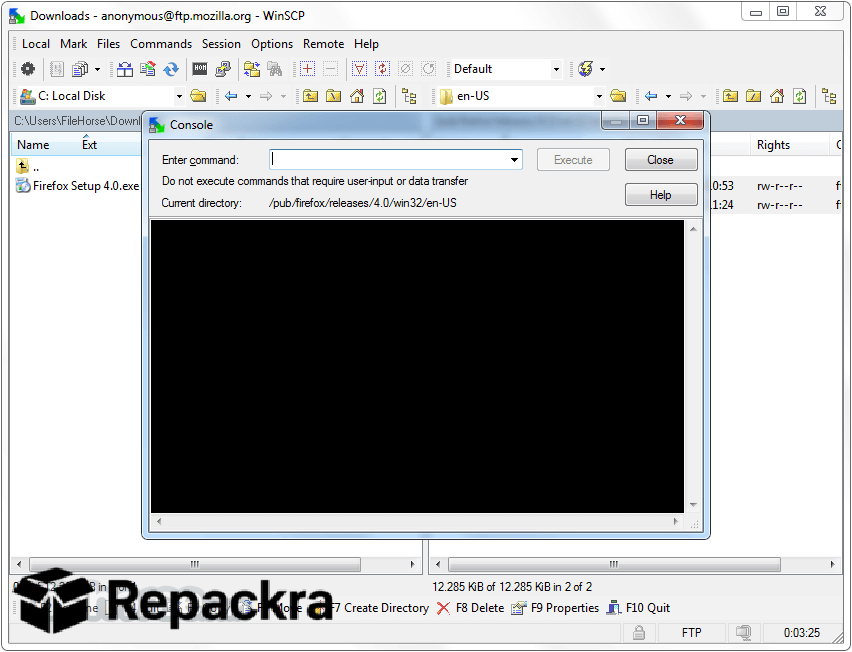Viewport: 852px width, 652px height.
Task: Refresh the local panel
Action: click(x=380, y=96)
